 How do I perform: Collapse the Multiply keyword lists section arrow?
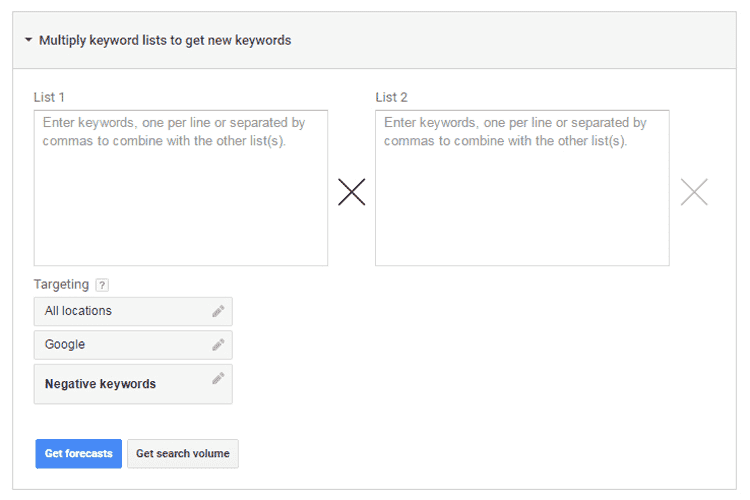[x=28, y=41]
